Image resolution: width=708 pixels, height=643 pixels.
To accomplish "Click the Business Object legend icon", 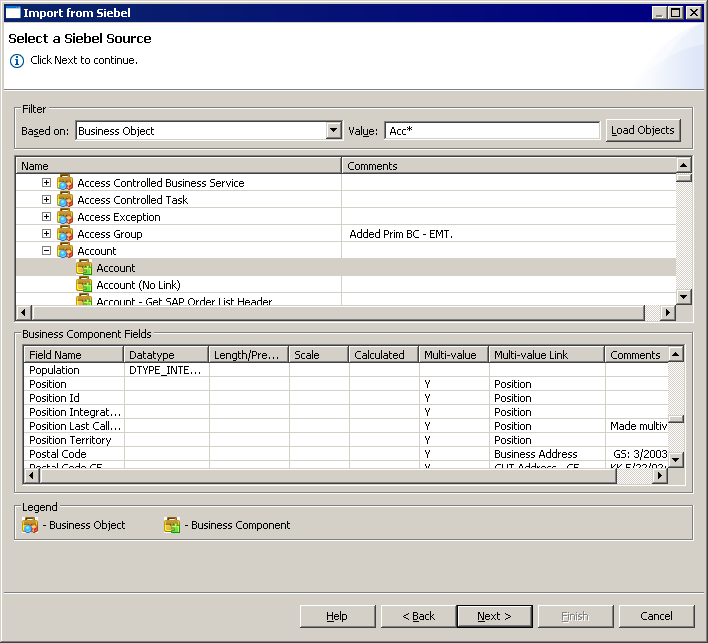I will [x=30, y=525].
